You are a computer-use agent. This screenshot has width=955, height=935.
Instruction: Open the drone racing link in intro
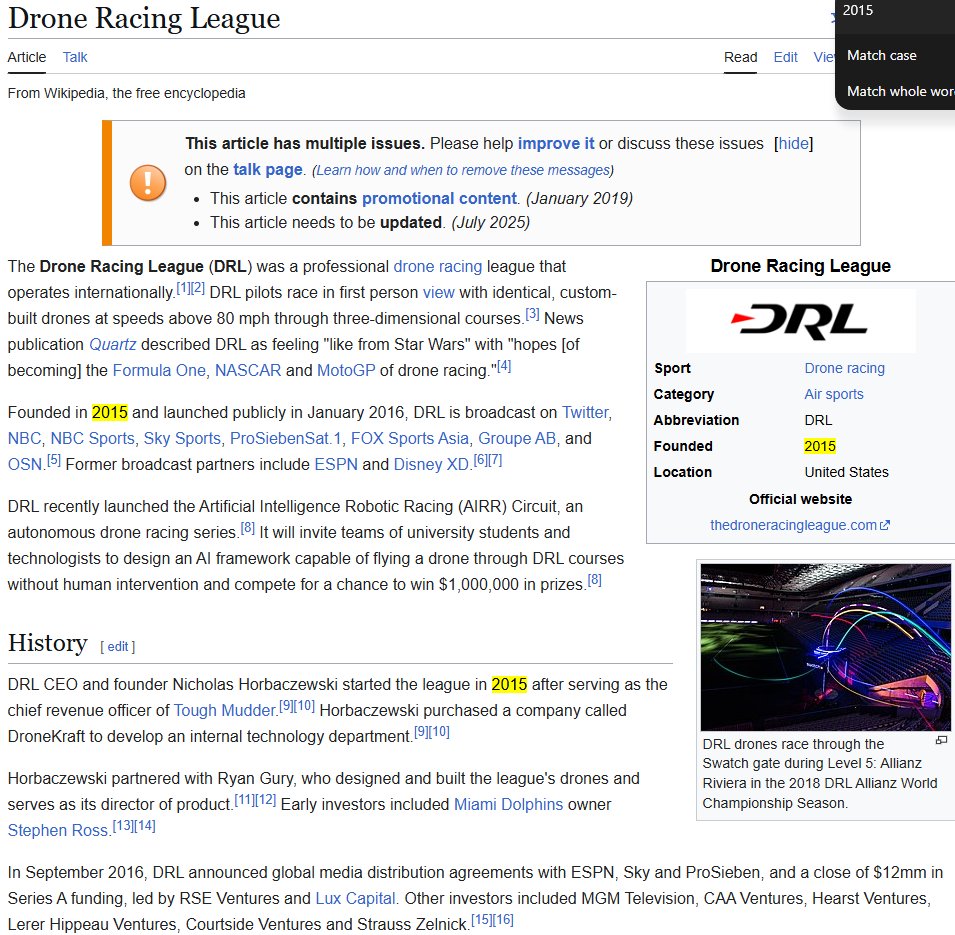(437, 267)
